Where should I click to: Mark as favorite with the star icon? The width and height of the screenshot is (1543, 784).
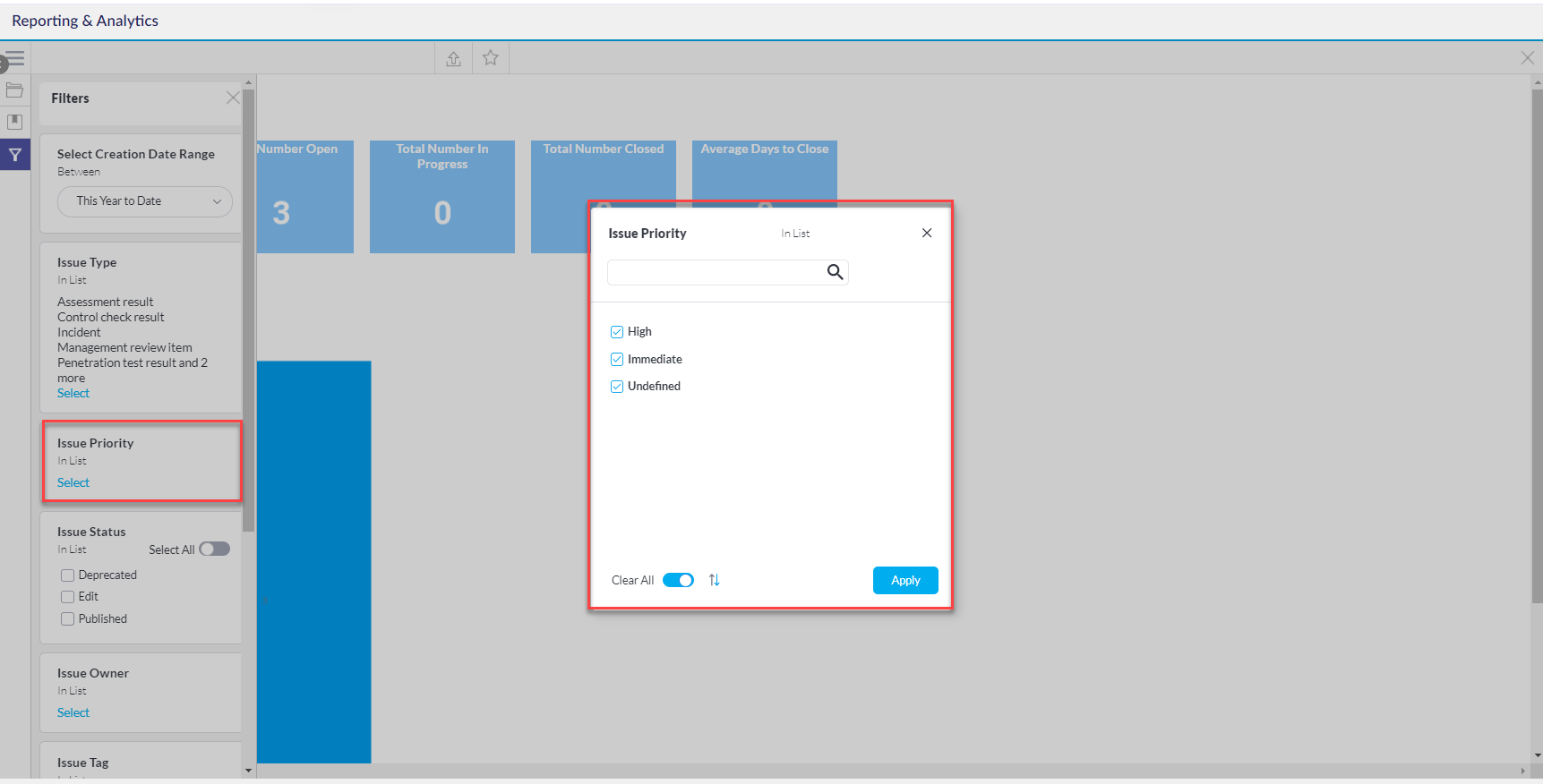[490, 58]
